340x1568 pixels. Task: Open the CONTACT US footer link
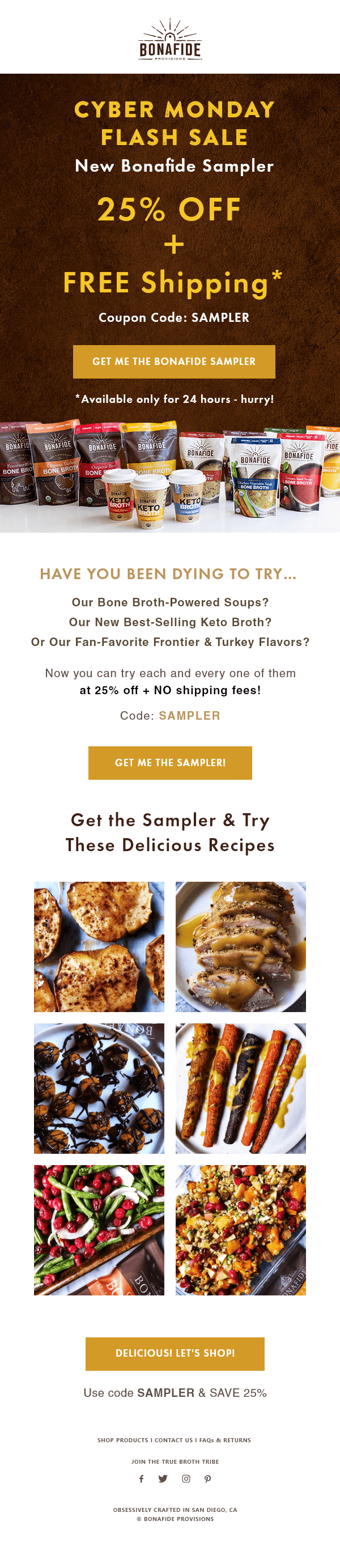[x=174, y=1440]
